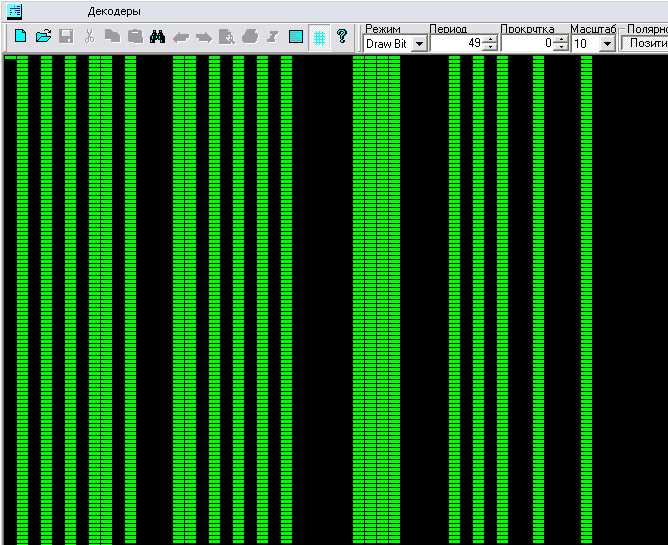Click the grayed round blob toolbar icon
This screenshot has width=668, height=545.
point(250,36)
